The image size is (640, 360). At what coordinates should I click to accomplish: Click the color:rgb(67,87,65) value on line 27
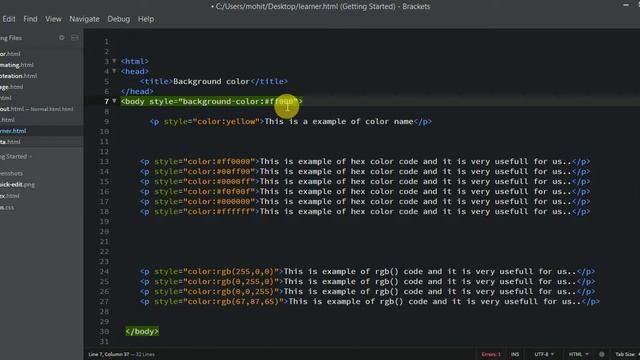(233, 301)
